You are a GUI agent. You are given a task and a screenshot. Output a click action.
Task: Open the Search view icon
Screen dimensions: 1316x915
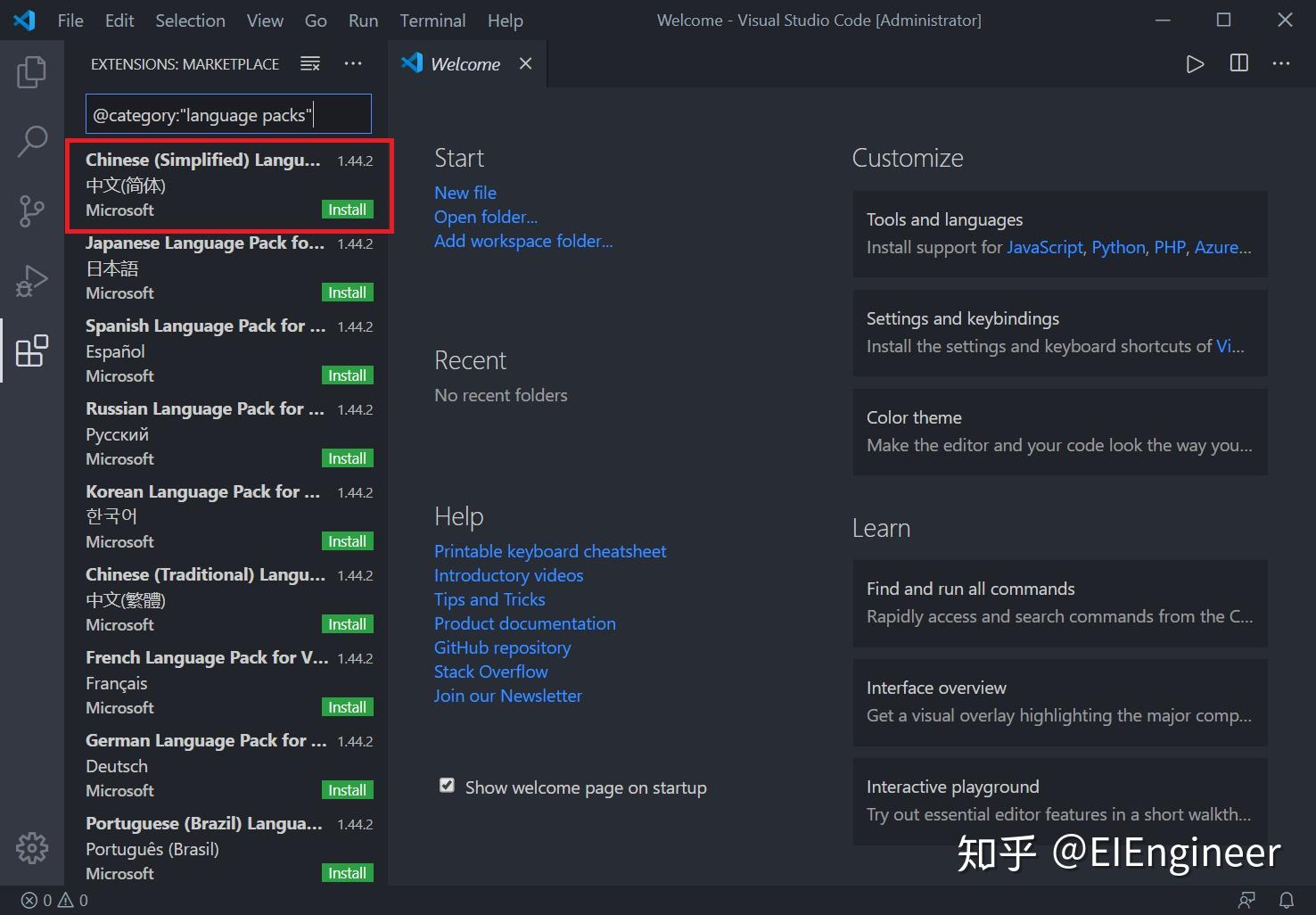32,141
